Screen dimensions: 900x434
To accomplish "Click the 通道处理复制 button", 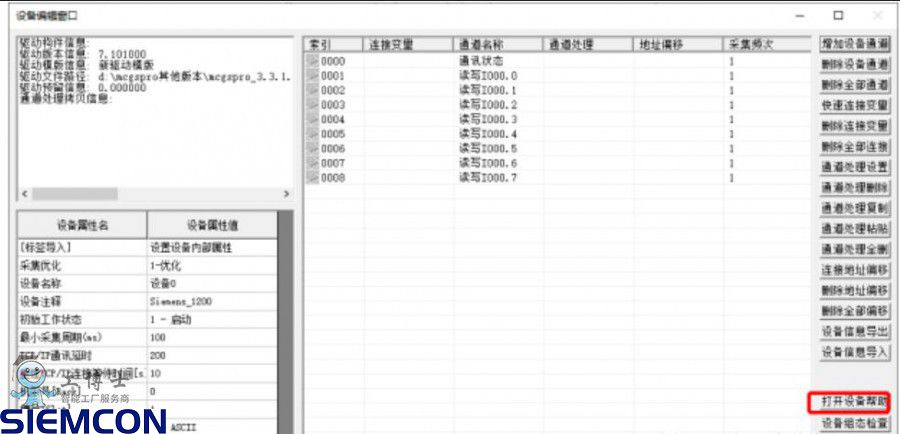I will click(x=854, y=208).
